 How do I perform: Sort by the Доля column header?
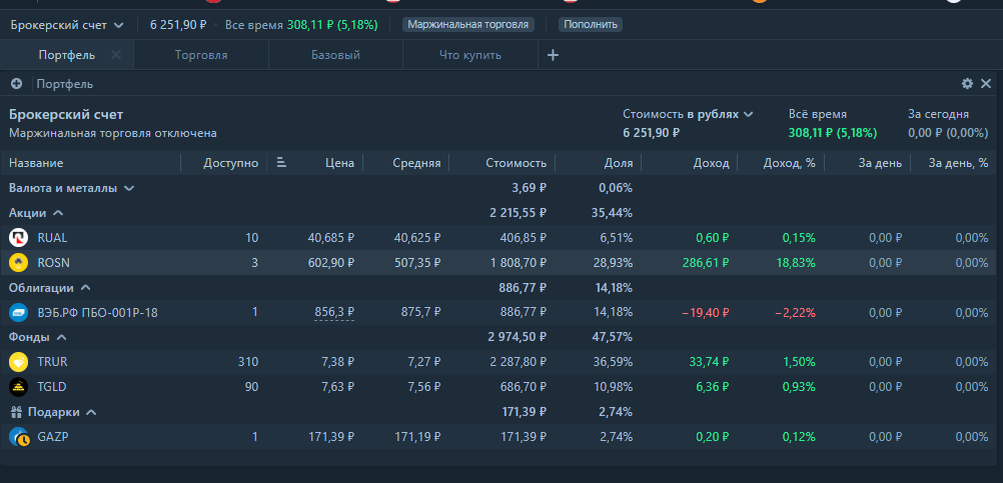pyautogui.click(x=619, y=163)
